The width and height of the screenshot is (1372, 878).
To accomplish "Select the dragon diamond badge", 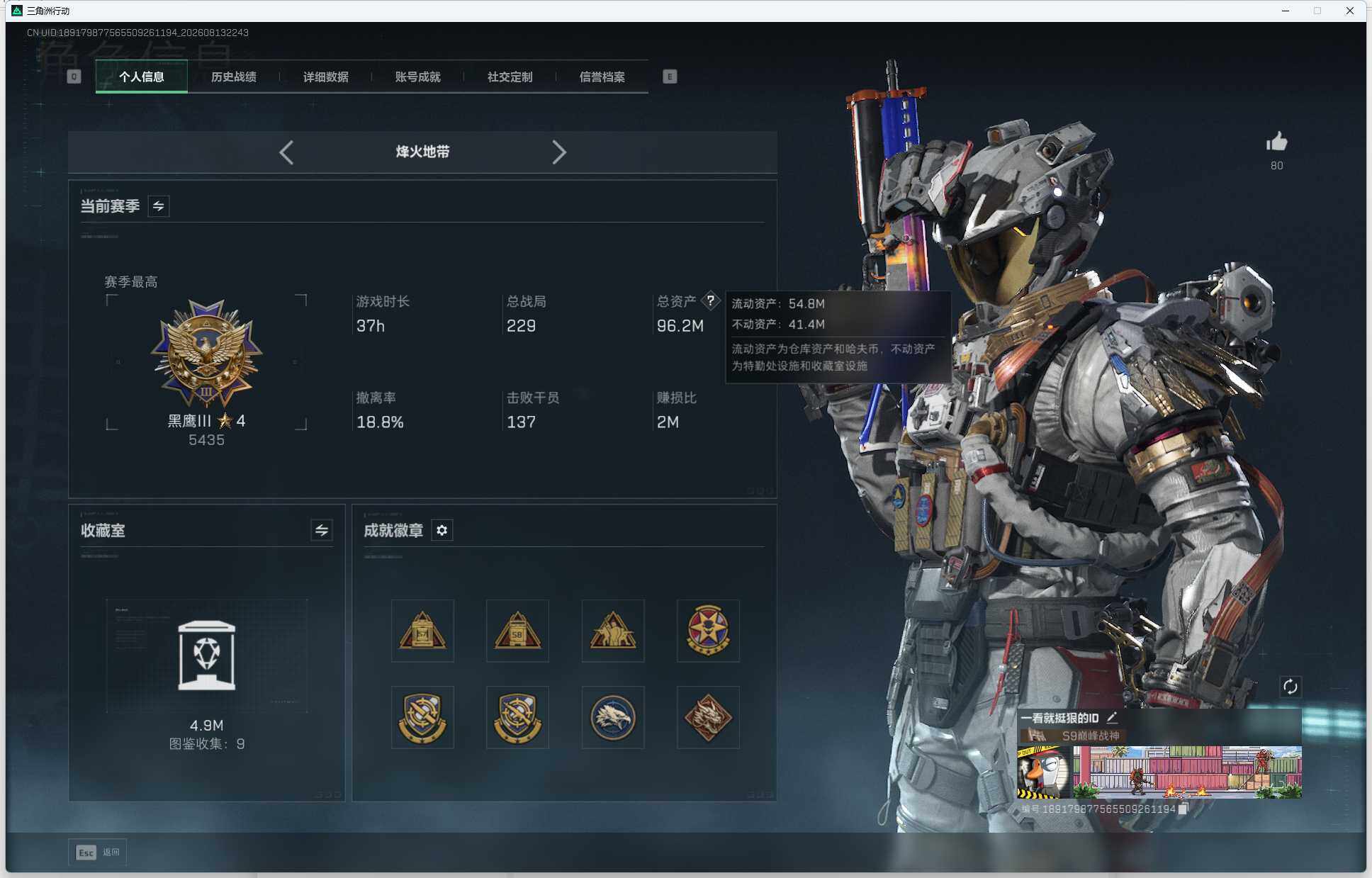I will [x=708, y=717].
